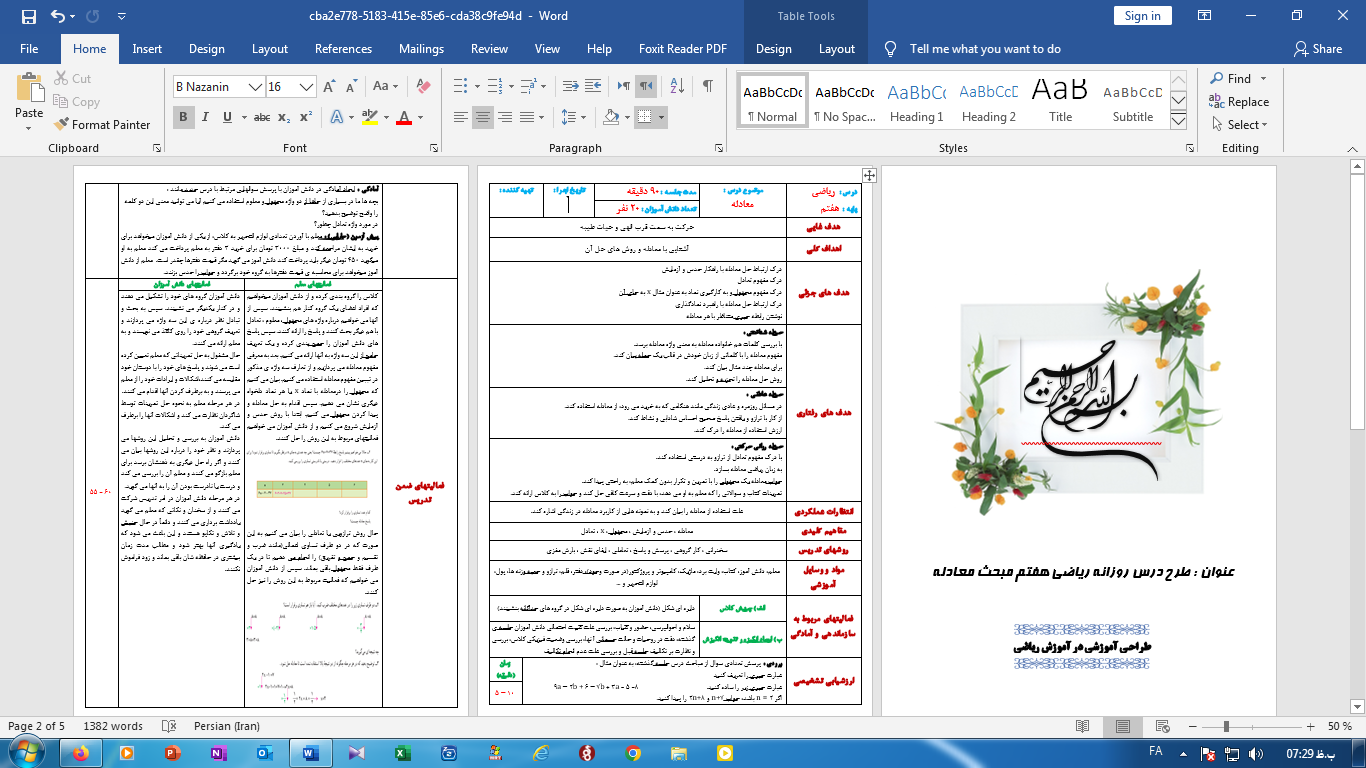Toggle Right-to-Left text direction
Viewport: 1366px width, 768px height.
[646, 86]
